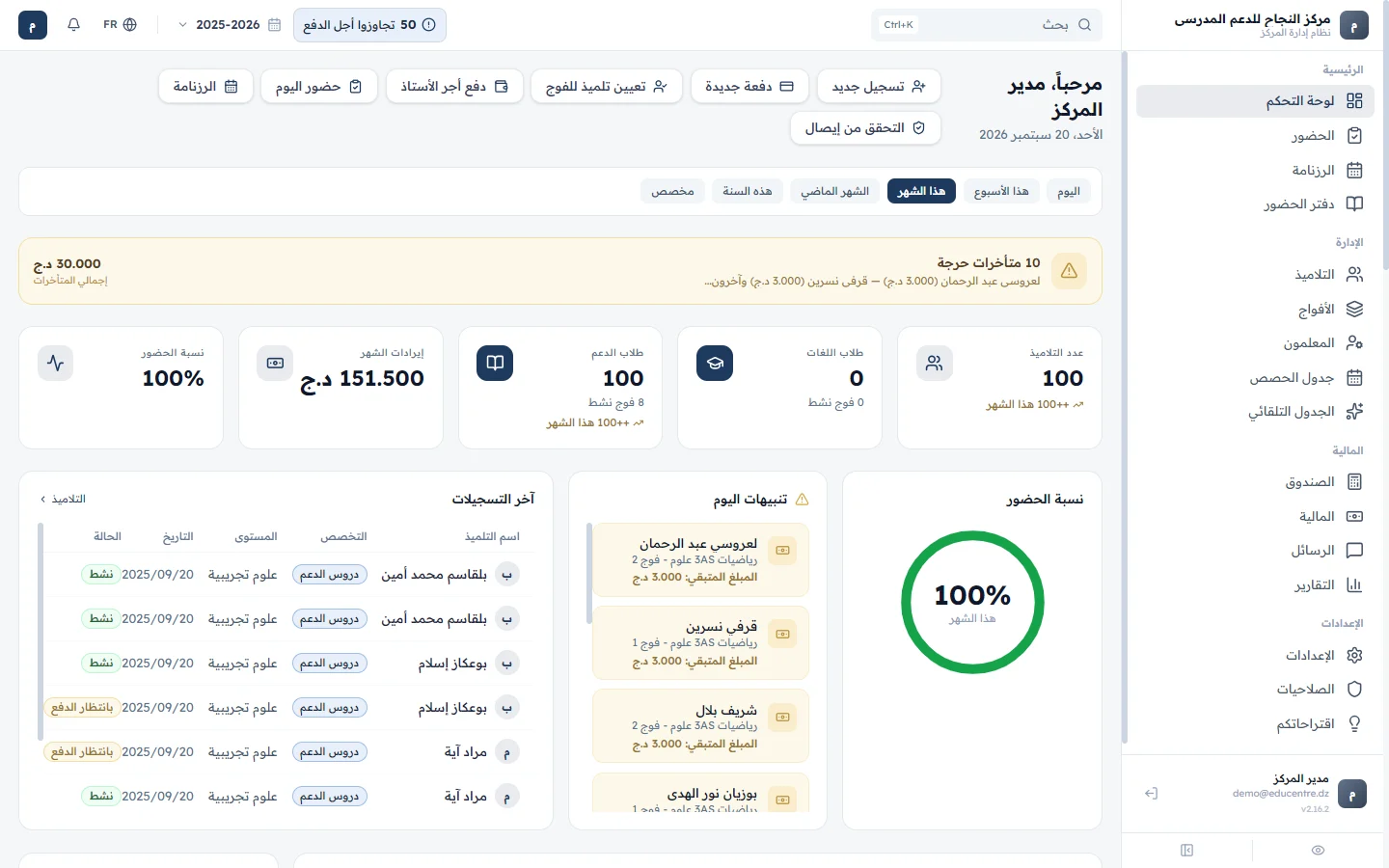Click the 30.000 د.ج total arrears amount
The height and width of the screenshot is (868, 1389).
click(x=68, y=264)
